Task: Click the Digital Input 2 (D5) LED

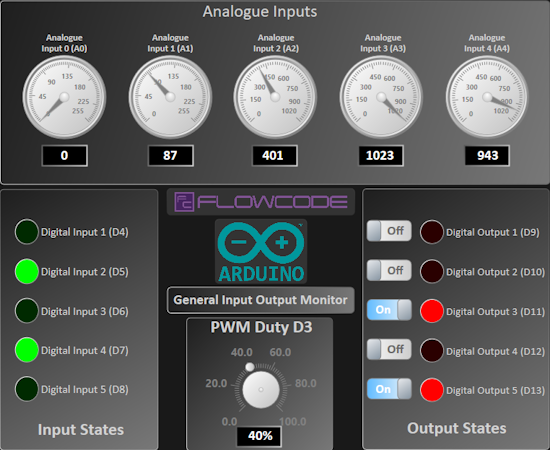Action: tap(27, 271)
